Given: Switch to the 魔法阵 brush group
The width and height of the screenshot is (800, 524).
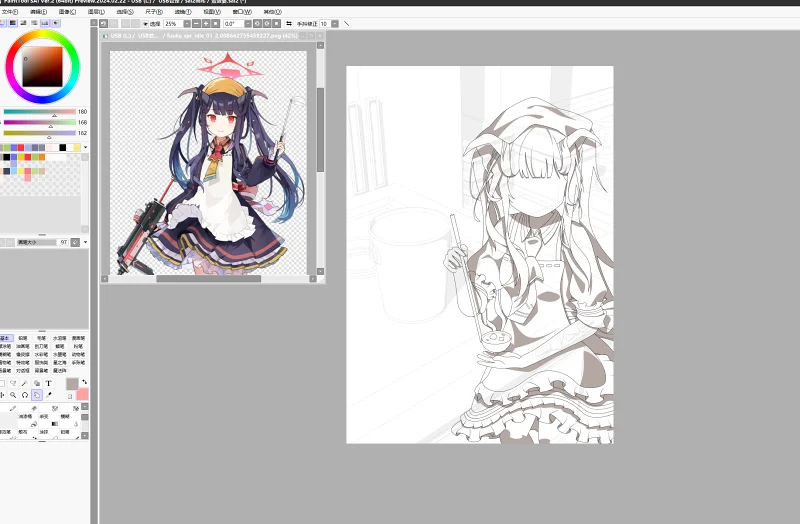Looking at the screenshot, I should (60, 370).
